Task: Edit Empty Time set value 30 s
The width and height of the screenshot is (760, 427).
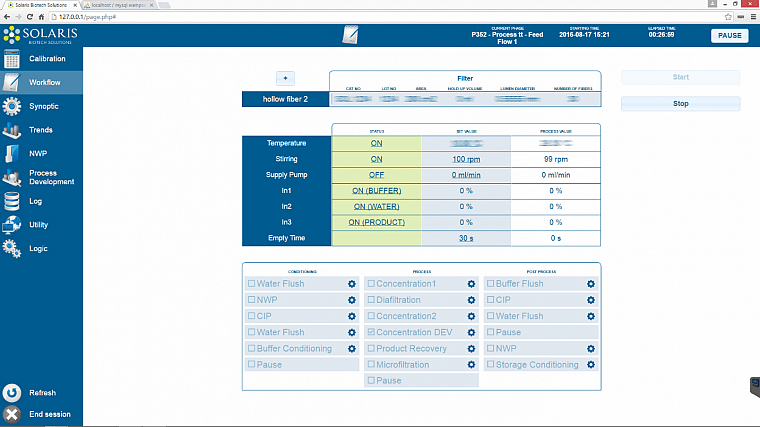Action: point(466,238)
